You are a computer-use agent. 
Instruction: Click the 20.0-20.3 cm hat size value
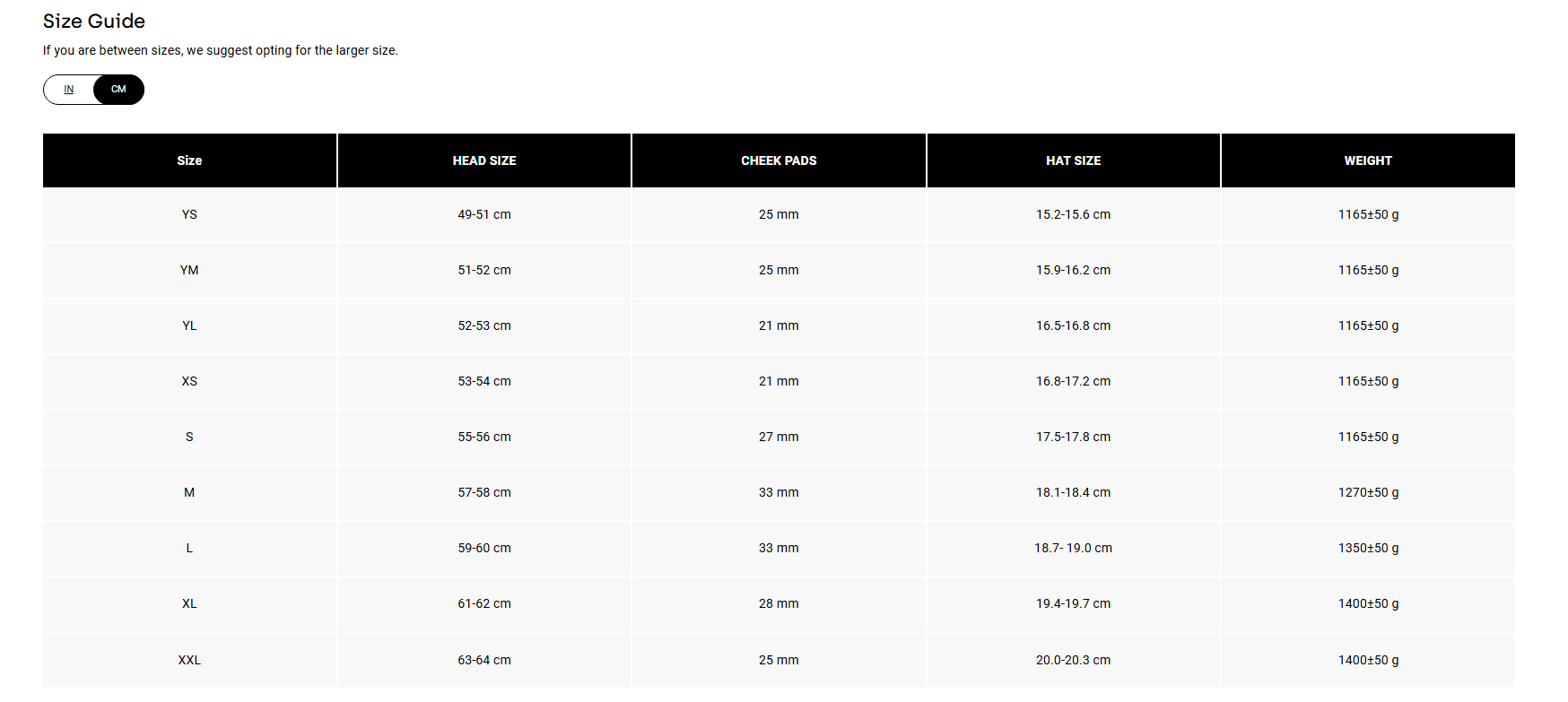pos(1073,661)
